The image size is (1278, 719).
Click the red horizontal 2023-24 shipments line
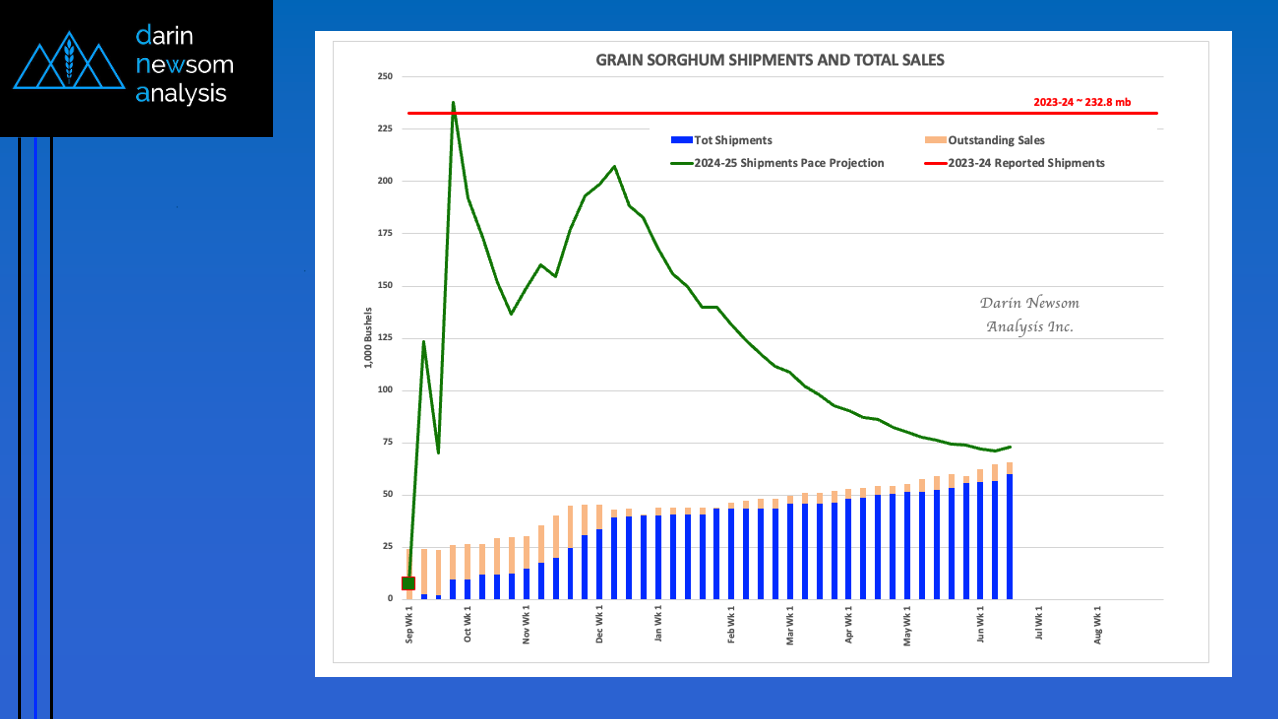tap(782, 113)
